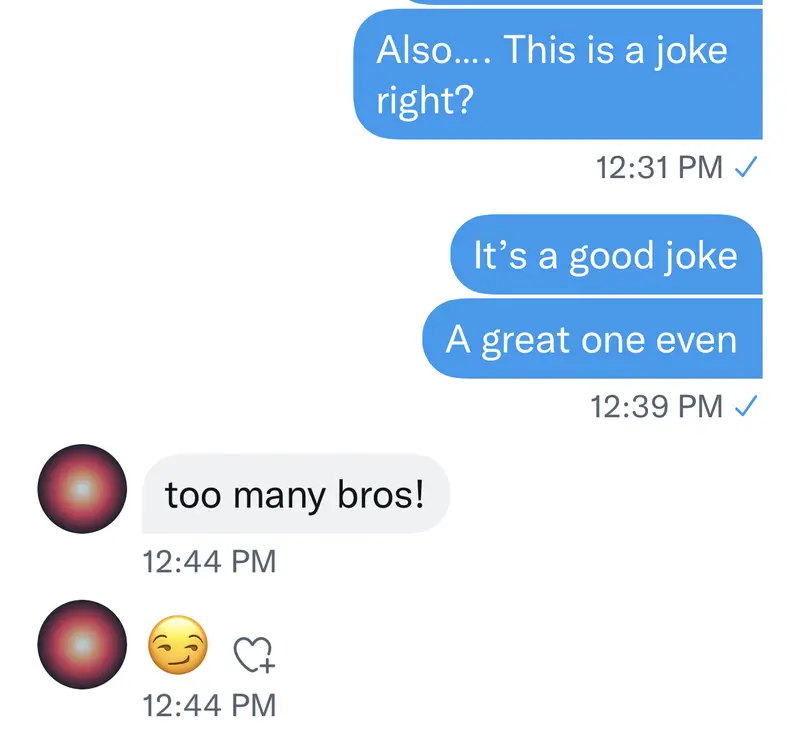Open sender avatar beside the smirking emoji
The height and width of the screenshot is (748, 800).
point(81,646)
